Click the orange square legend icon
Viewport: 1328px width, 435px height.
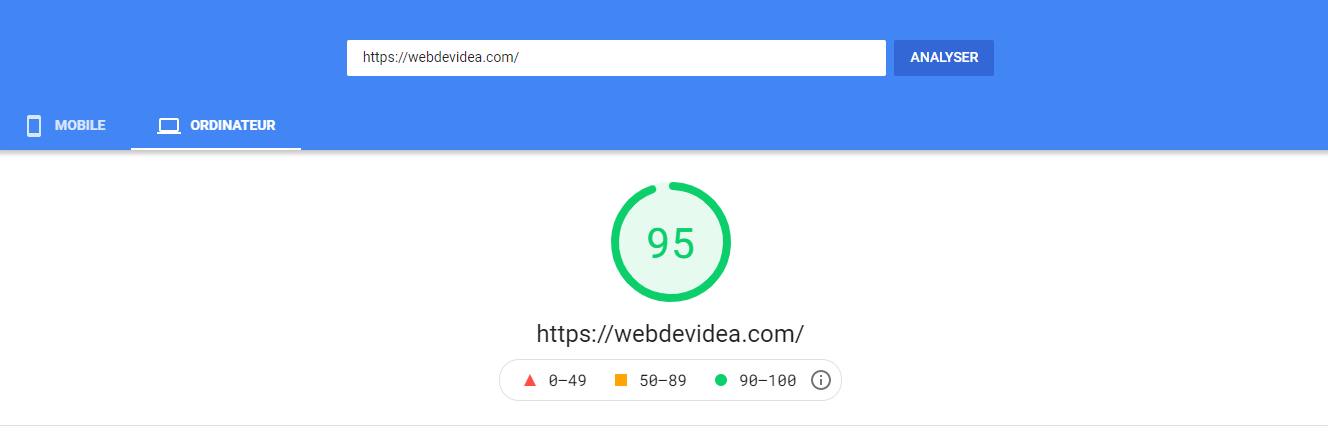tap(621, 380)
